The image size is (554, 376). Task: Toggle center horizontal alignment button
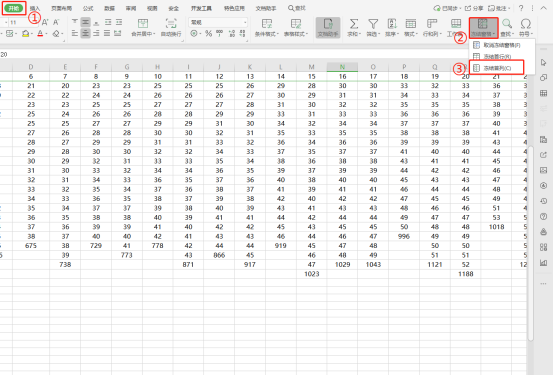click(86, 34)
